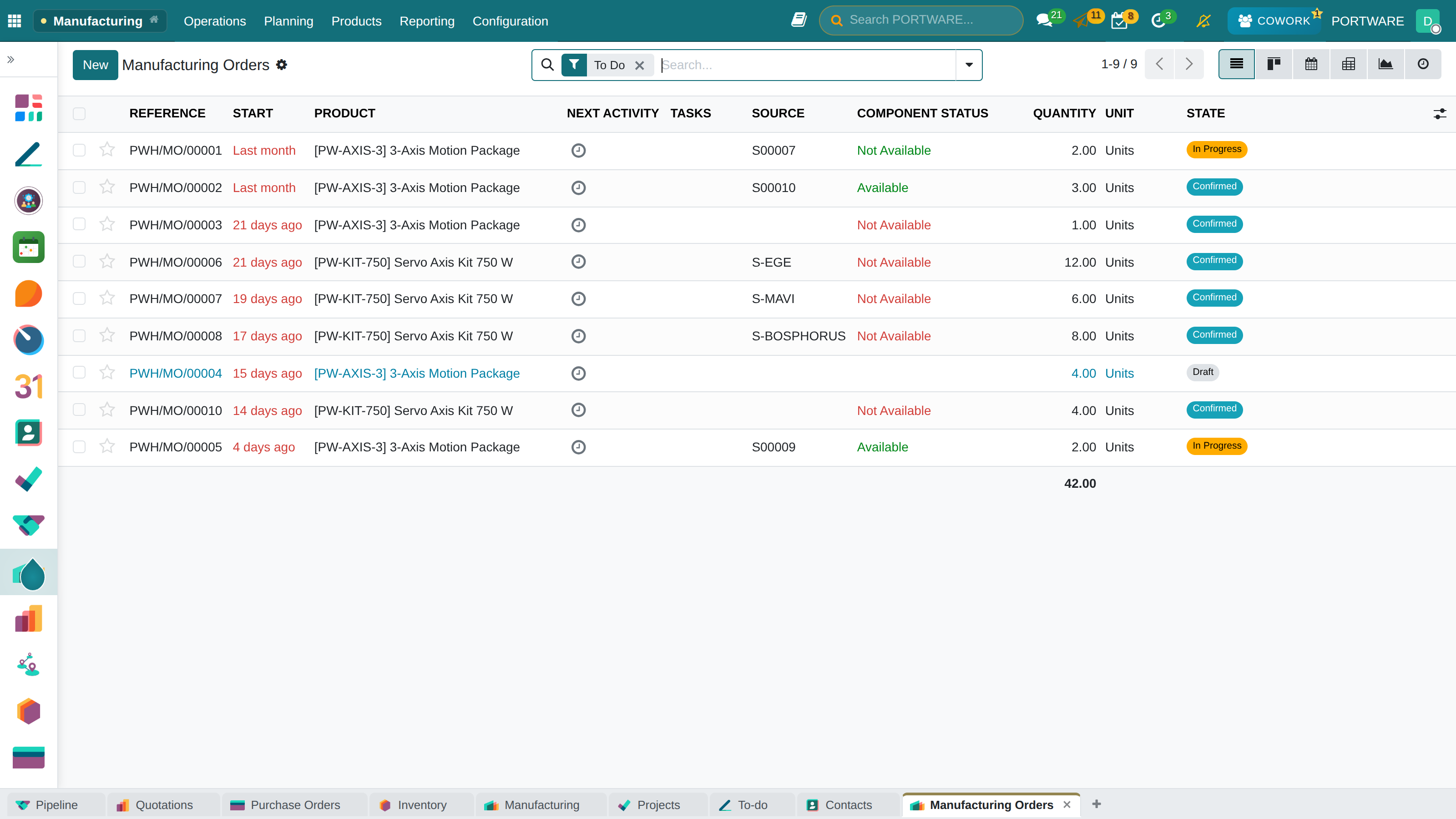This screenshot has width=1456, height=819.
Task: Check the PWH/MO/00006 row checkbox
Action: pos(79,262)
